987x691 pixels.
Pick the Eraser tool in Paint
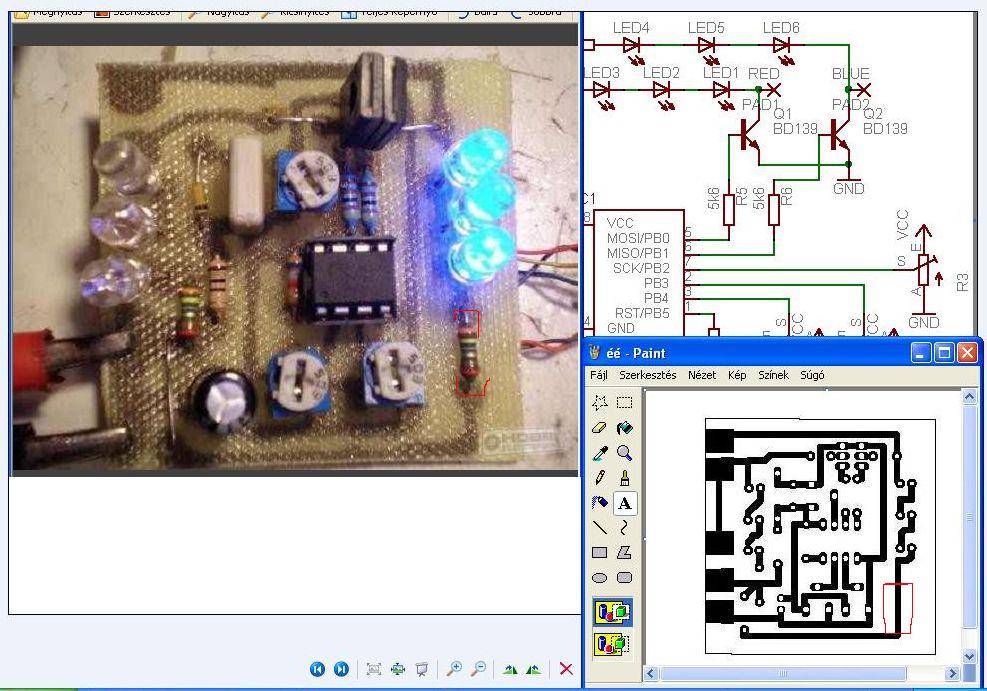[x=600, y=428]
